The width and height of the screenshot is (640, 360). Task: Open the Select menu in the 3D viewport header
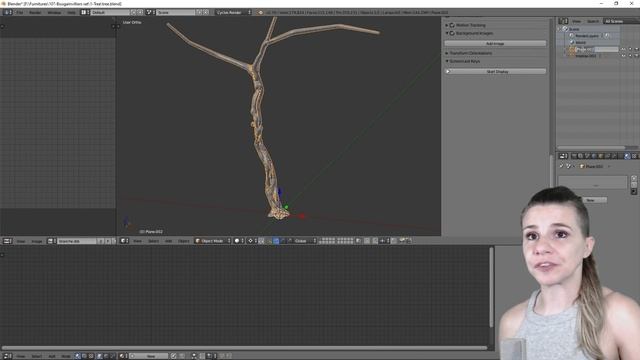153,241
